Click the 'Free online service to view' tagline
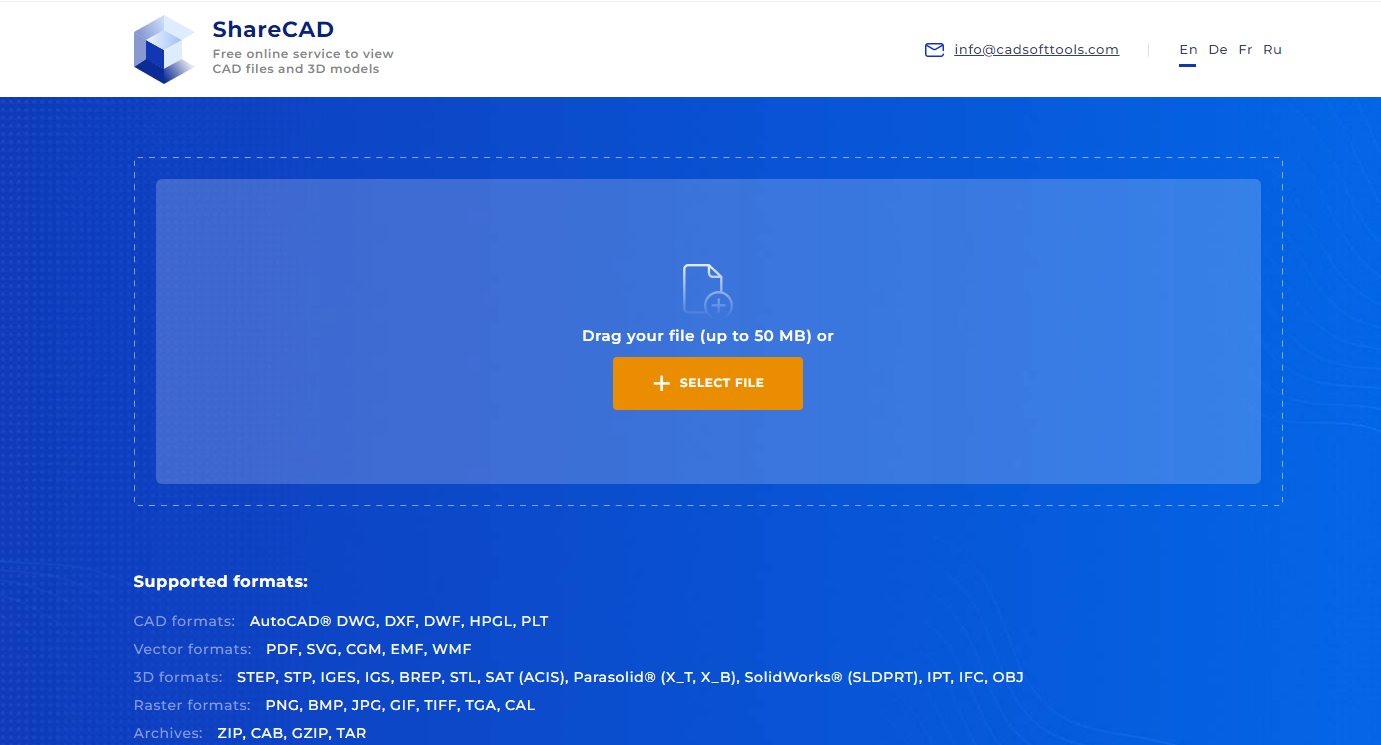Image resolution: width=1381 pixels, height=745 pixels. pyautogui.click(x=303, y=54)
